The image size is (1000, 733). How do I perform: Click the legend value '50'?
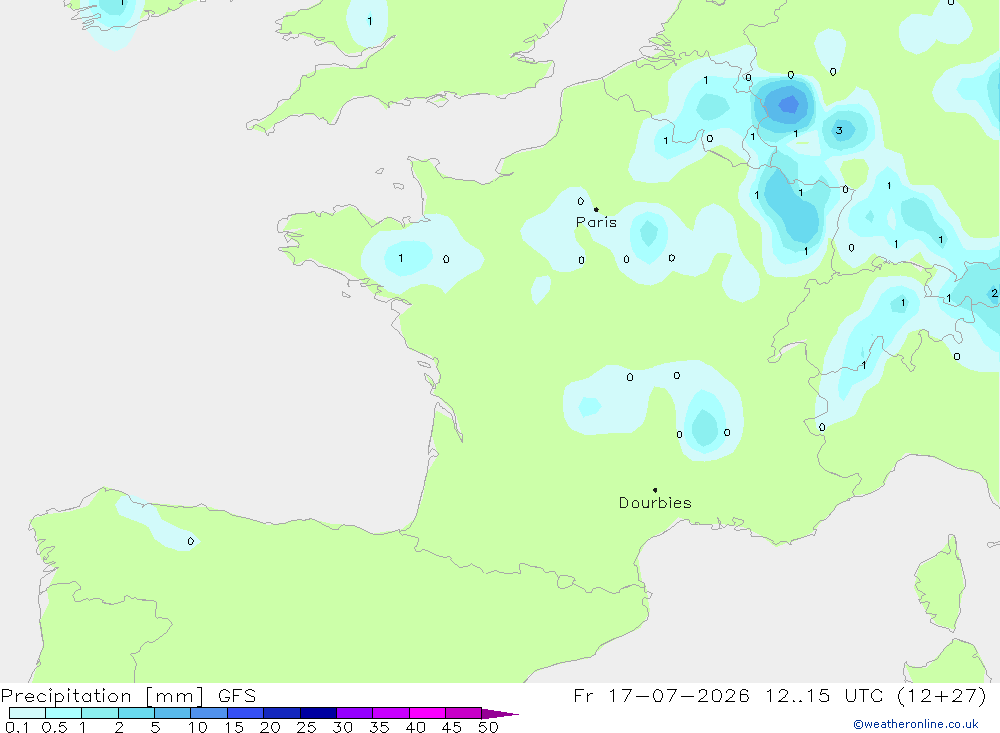pos(488,727)
